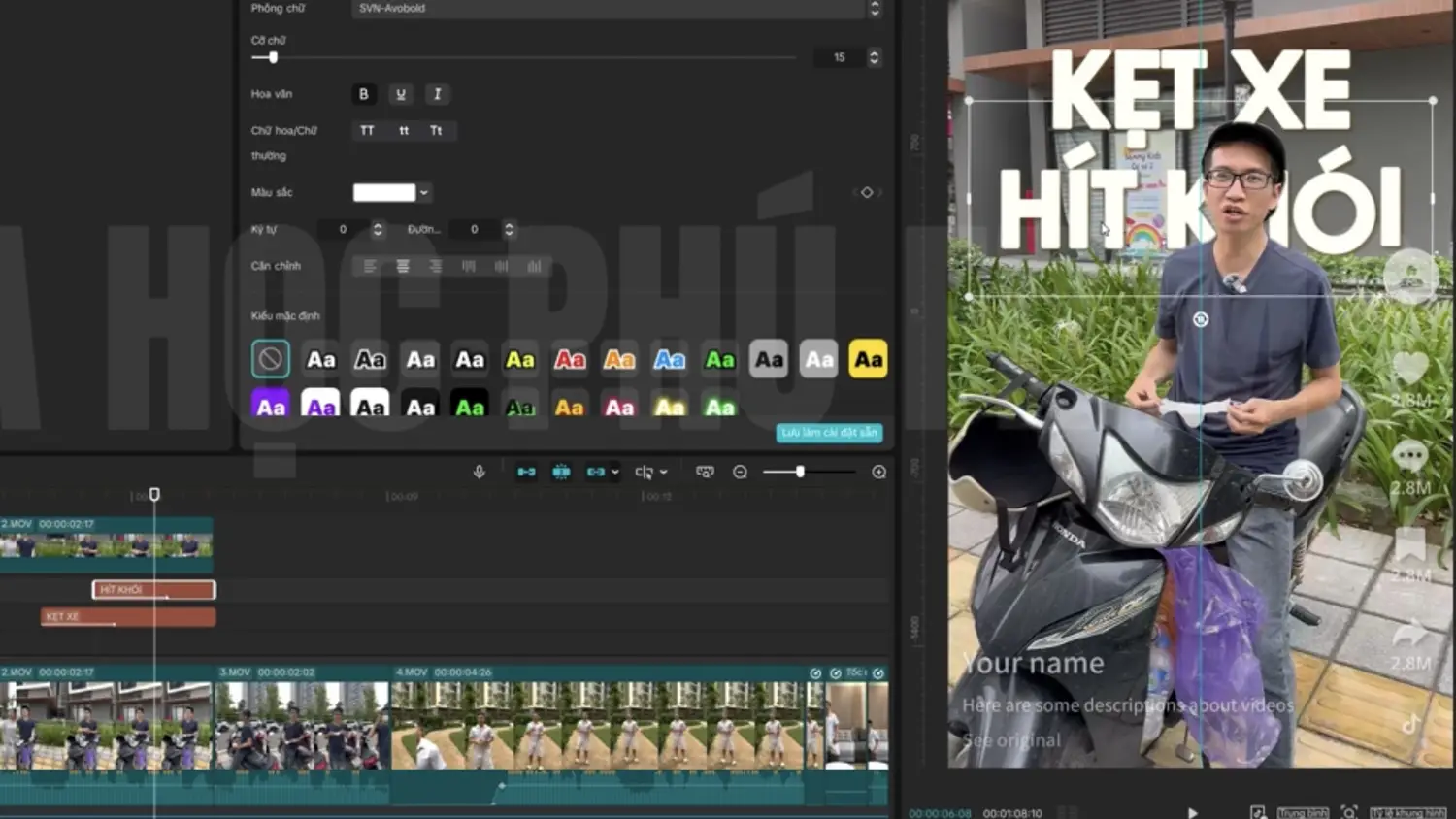Screen dimensions: 1456x819
Task: Click the microphone voiceover record icon
Action: 479,472
